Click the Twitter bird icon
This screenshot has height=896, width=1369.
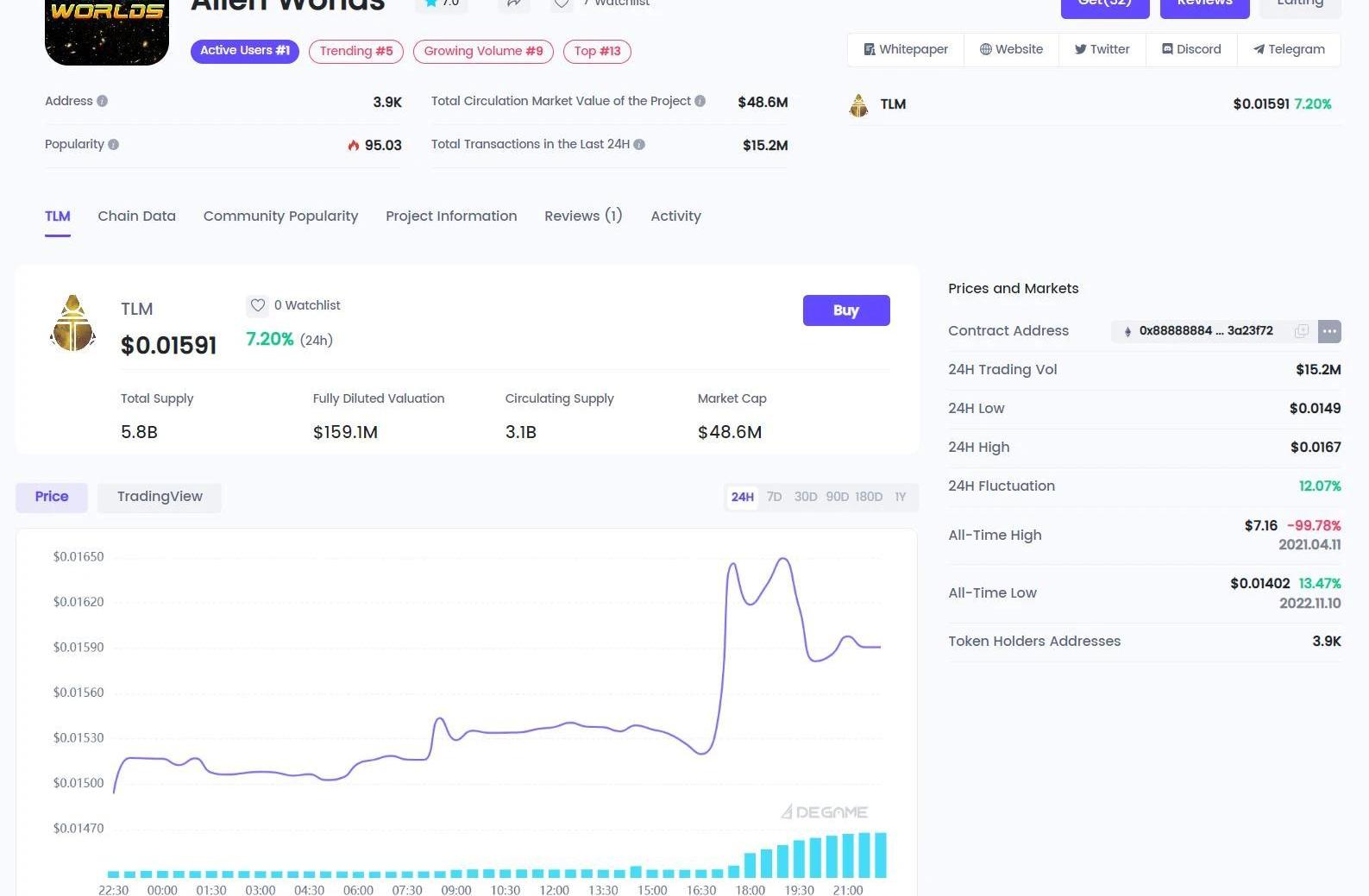(1080, 49)
